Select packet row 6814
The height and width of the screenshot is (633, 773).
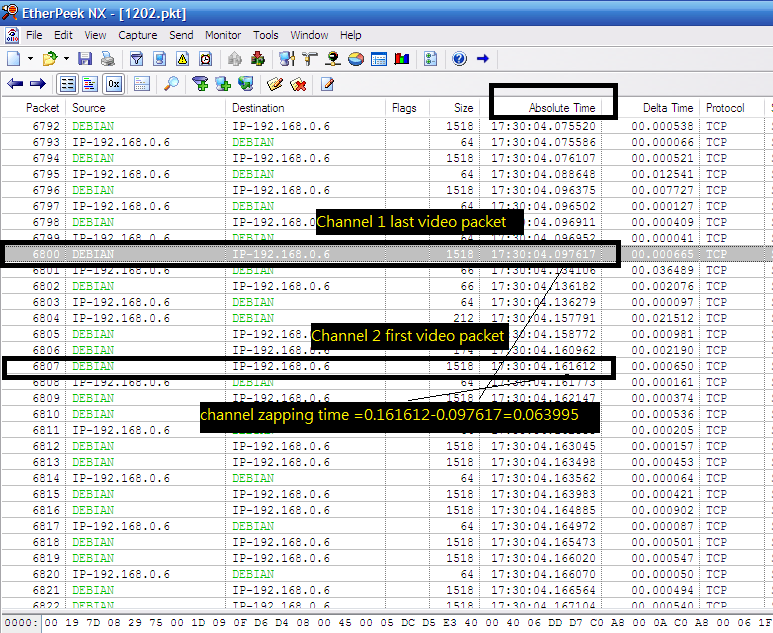click(x=386, y=478)
